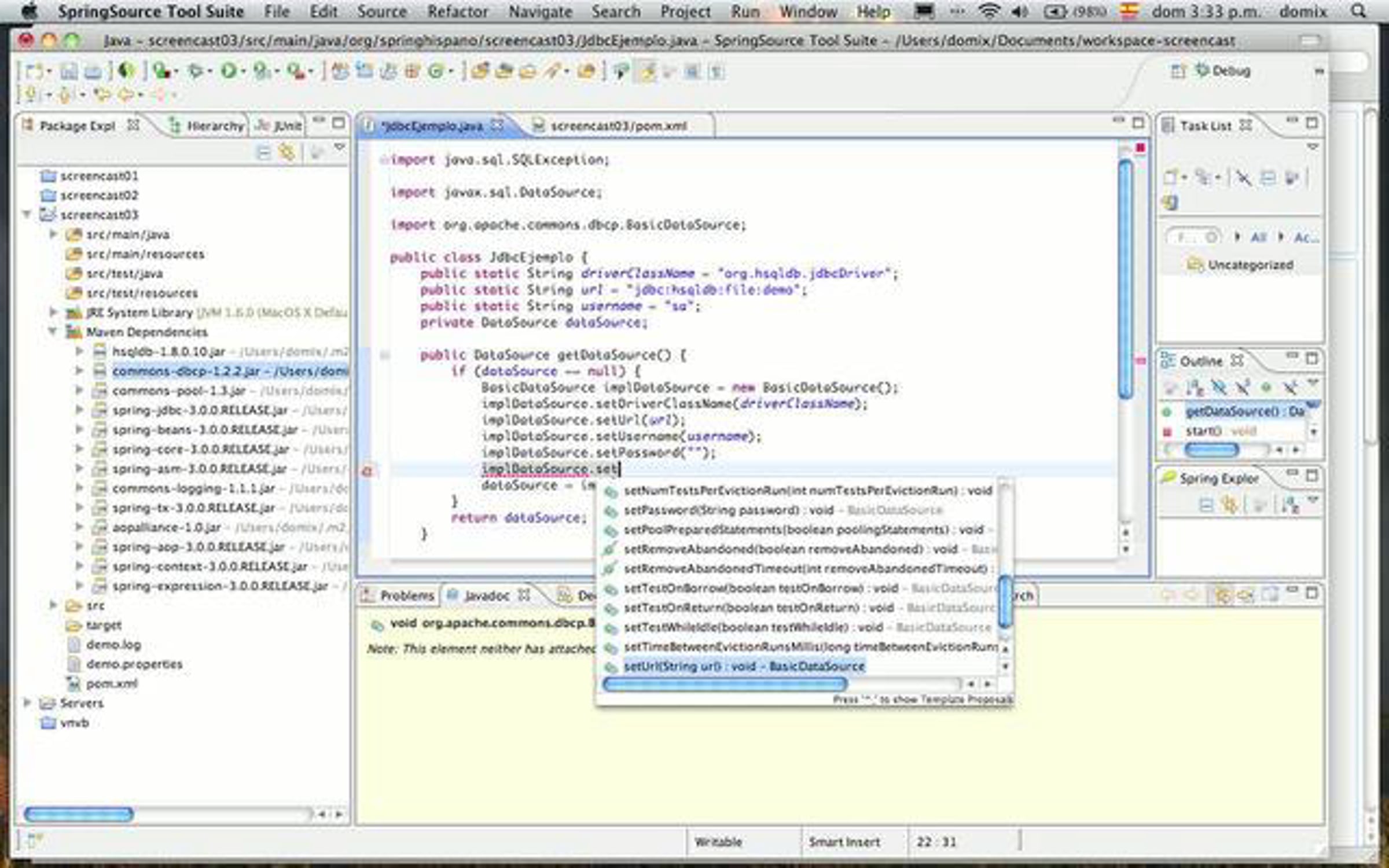Screen dimensions: 1389x868
Task: Click the Print toolbar icon
Action: (93, 72)
